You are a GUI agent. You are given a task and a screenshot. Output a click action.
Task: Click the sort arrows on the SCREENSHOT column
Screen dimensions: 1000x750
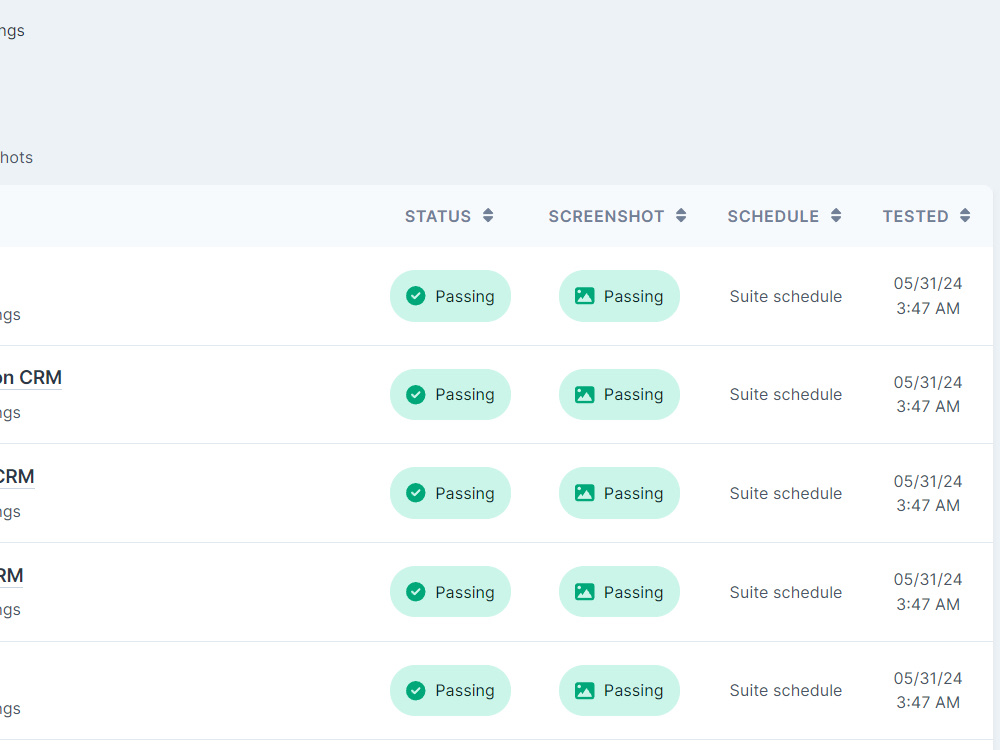pyautogui.click(x=681, y=215)
